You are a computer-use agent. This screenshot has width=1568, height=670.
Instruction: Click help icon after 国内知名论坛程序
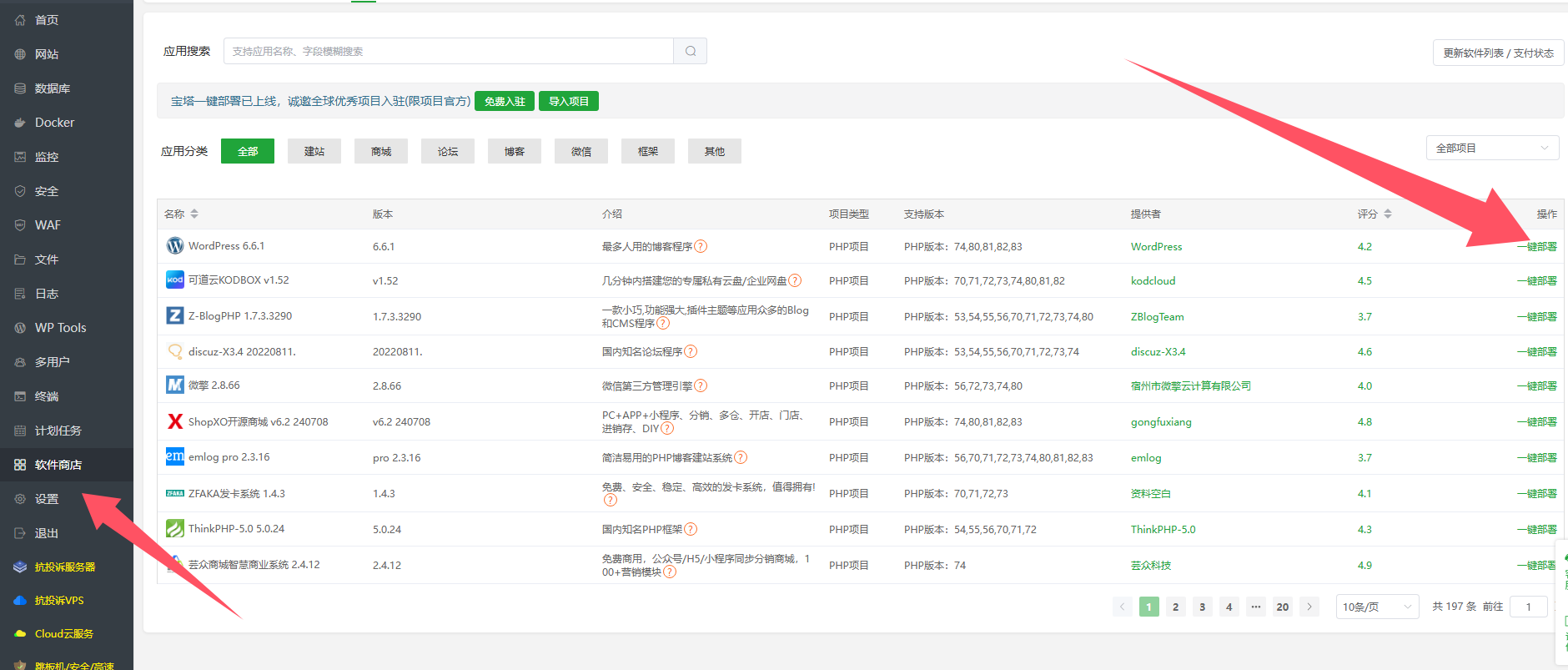coord(691,351)
